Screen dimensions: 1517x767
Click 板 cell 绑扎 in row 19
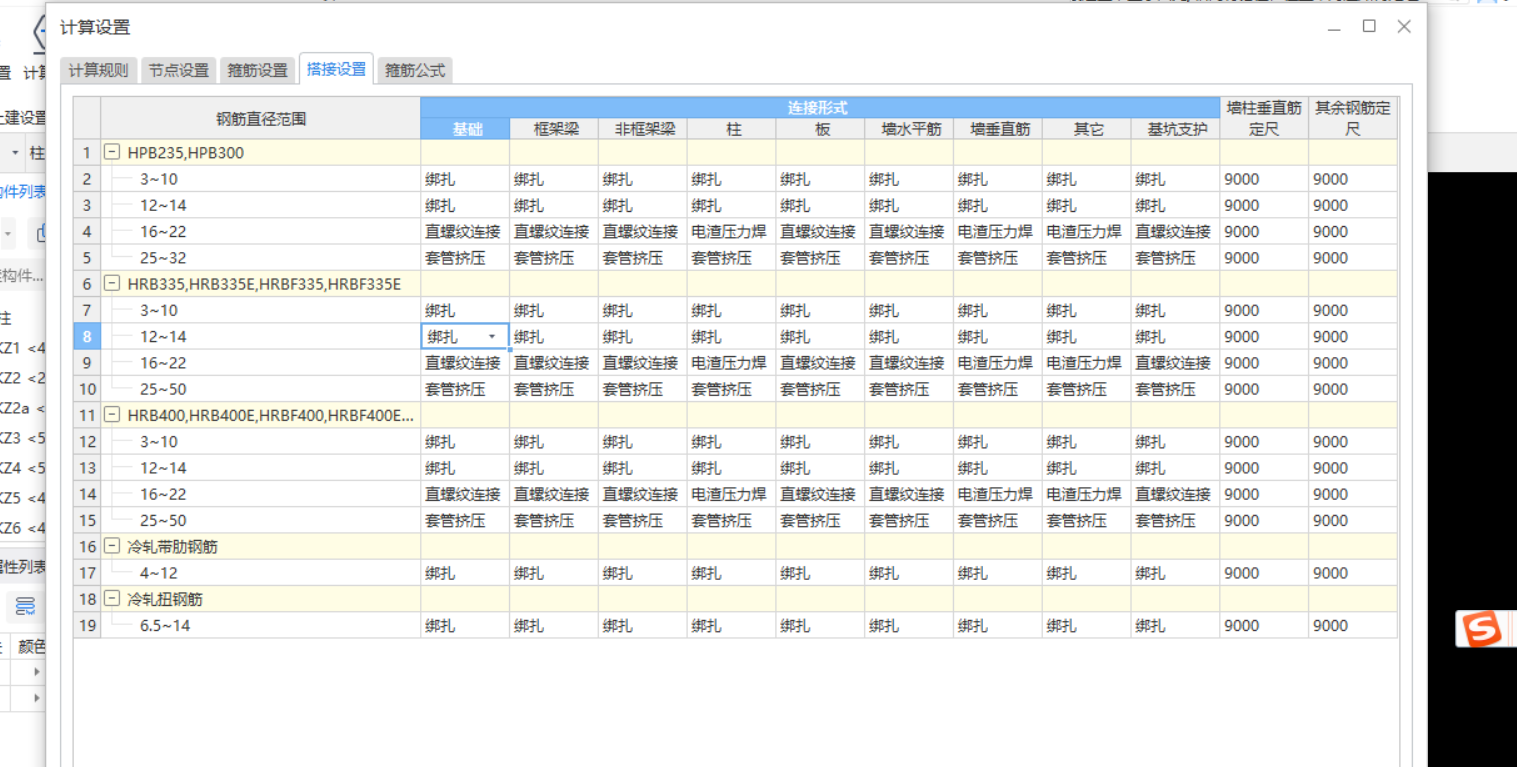click(x=820, y=625)
